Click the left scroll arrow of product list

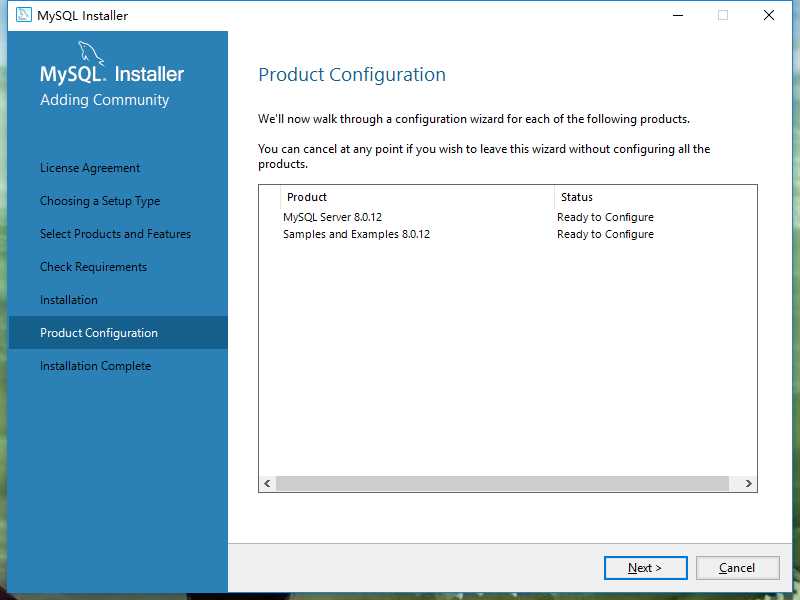[267, 483]
